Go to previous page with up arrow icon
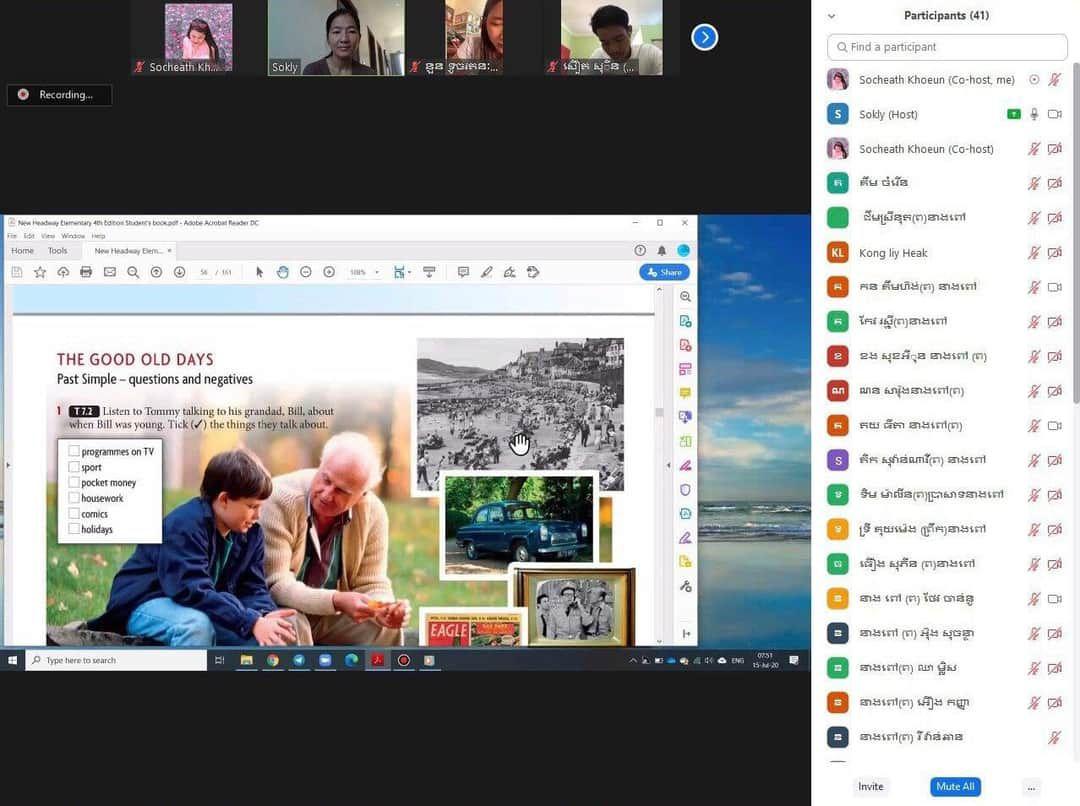The width and height of the screenshot is (1080, 806). coord(156,272)
